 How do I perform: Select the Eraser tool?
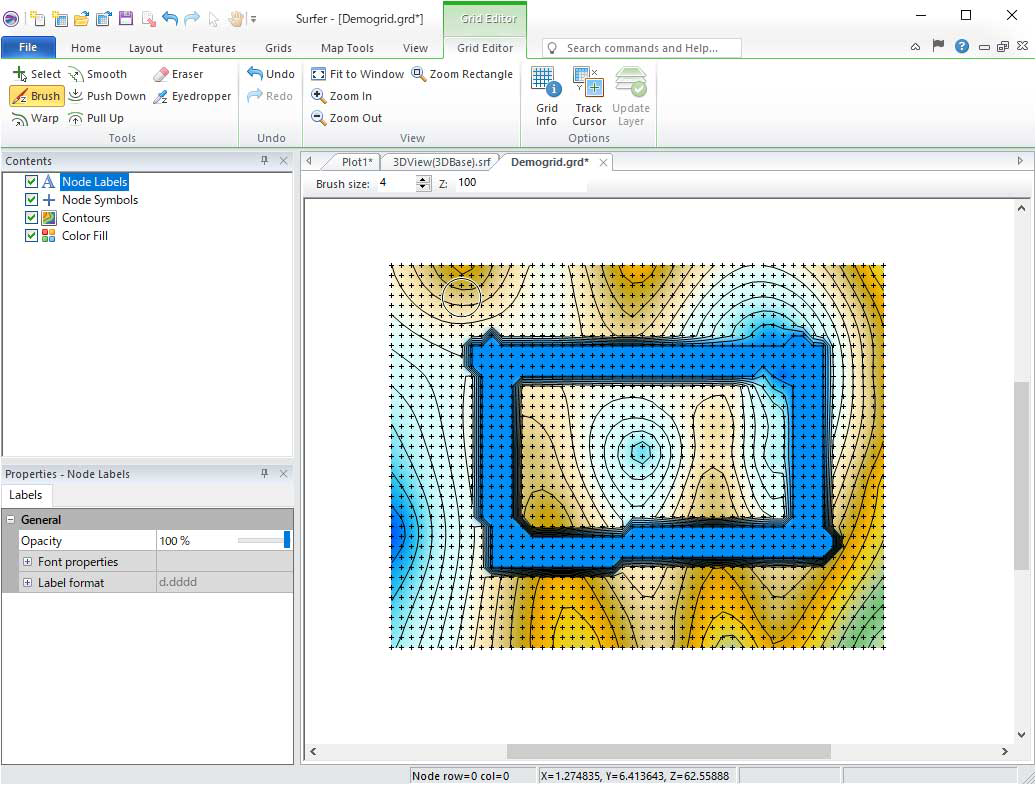[178, 74]
